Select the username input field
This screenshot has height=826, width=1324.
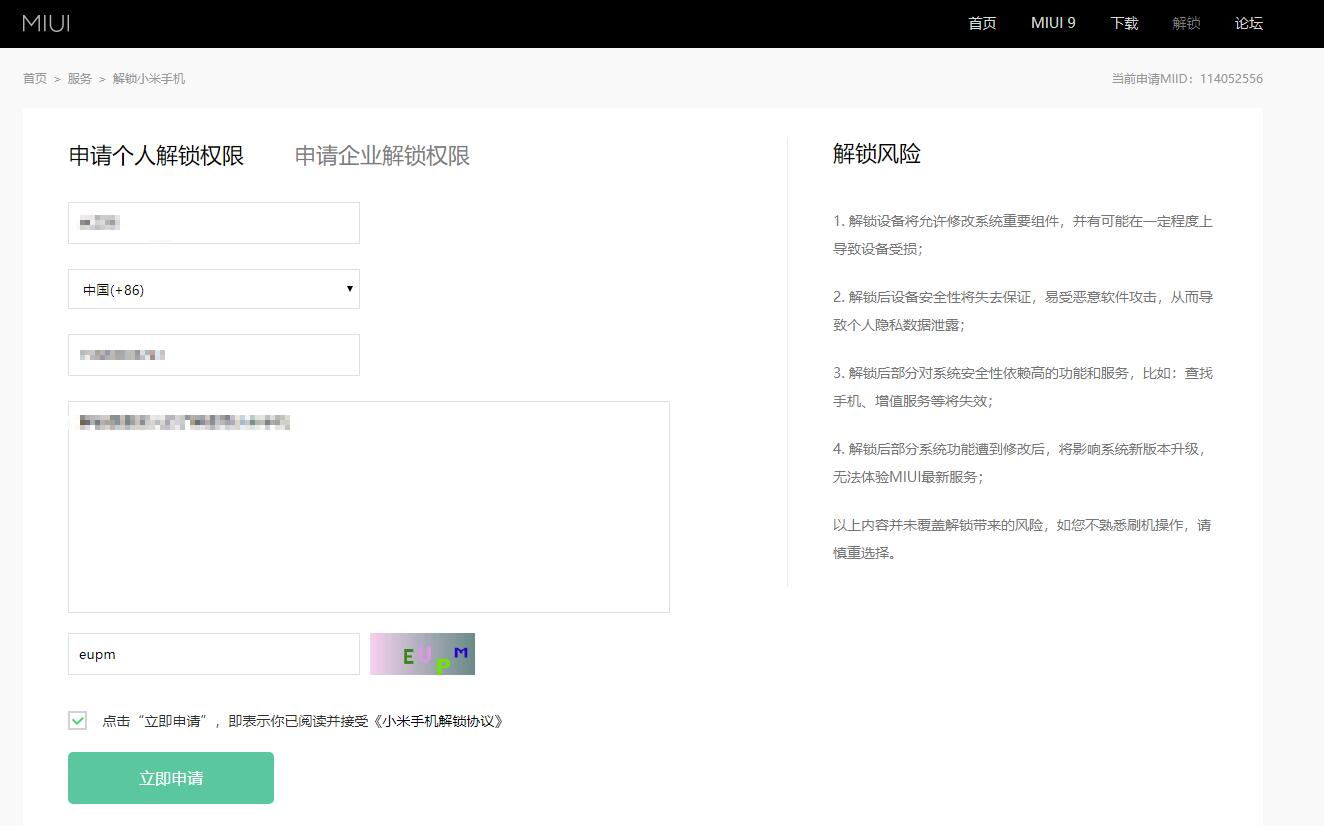coord(213,222)
